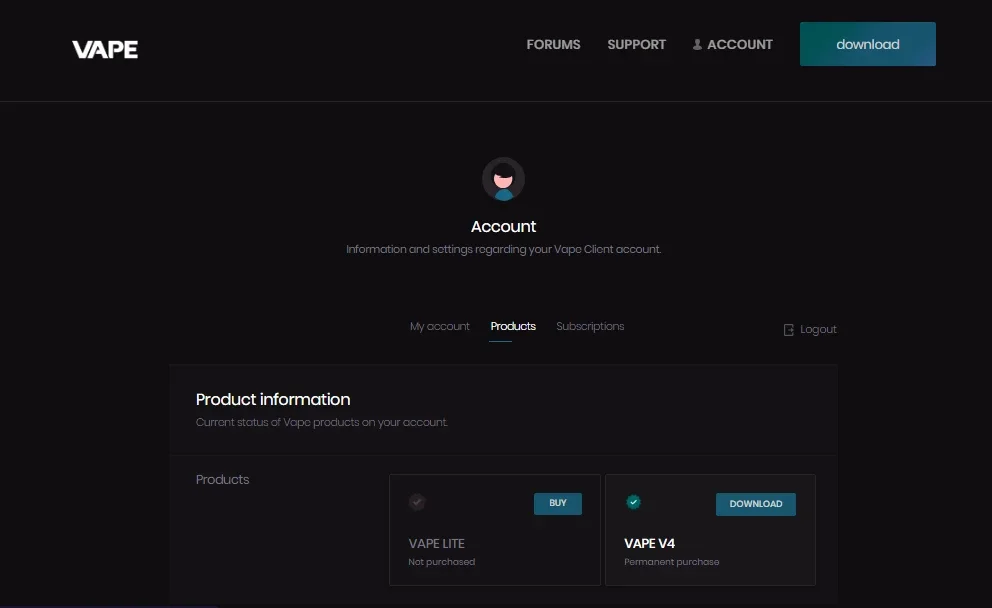Click the VAPE V4 product name
The image size is (992, 608).
pyautogui.click(x=649, y=543)
